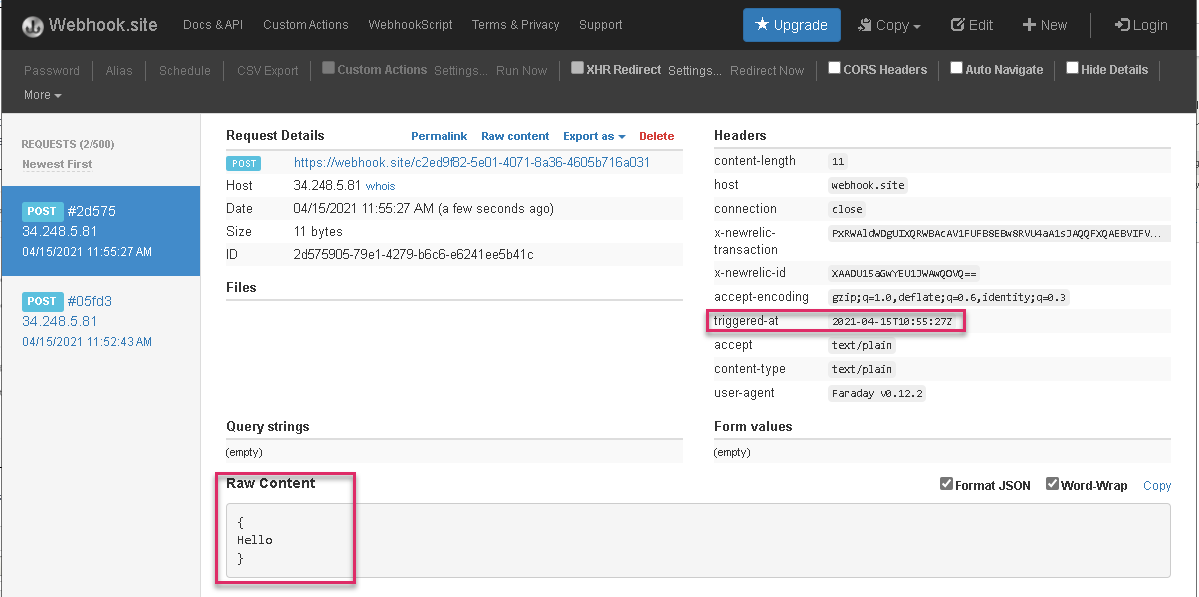Click the Permalink link

439,136
